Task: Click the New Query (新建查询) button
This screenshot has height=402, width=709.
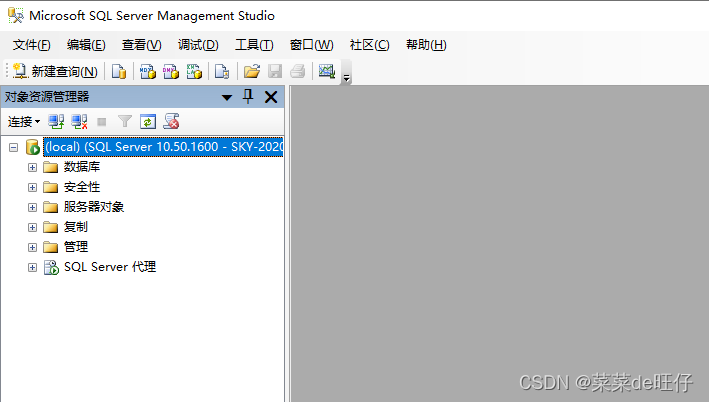Action: pos(55,71)
